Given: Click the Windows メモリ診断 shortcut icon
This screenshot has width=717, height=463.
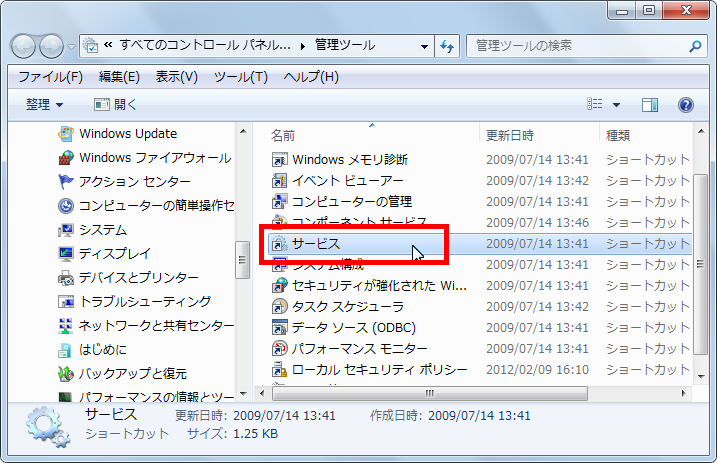Looking at the screenshot, I should click(x=279, y=160).
